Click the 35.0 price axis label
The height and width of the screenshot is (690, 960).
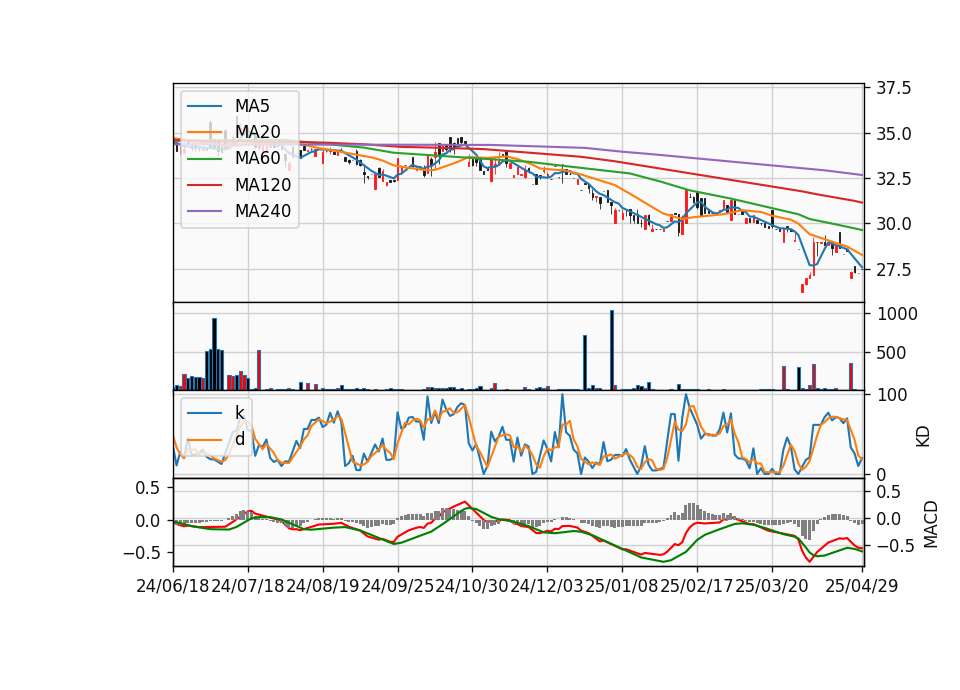pyautogui.click(x=893, y=133)
